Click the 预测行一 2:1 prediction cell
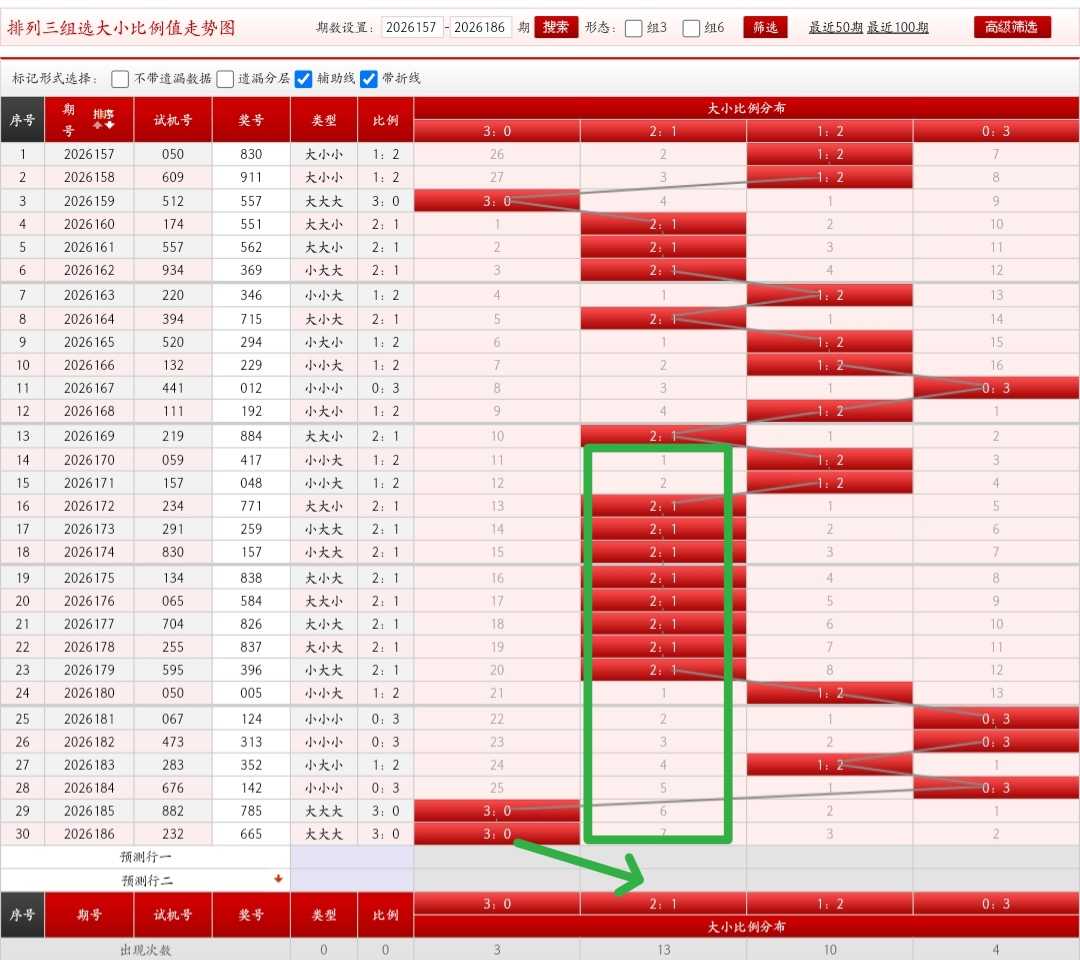 tap(663, 857)
